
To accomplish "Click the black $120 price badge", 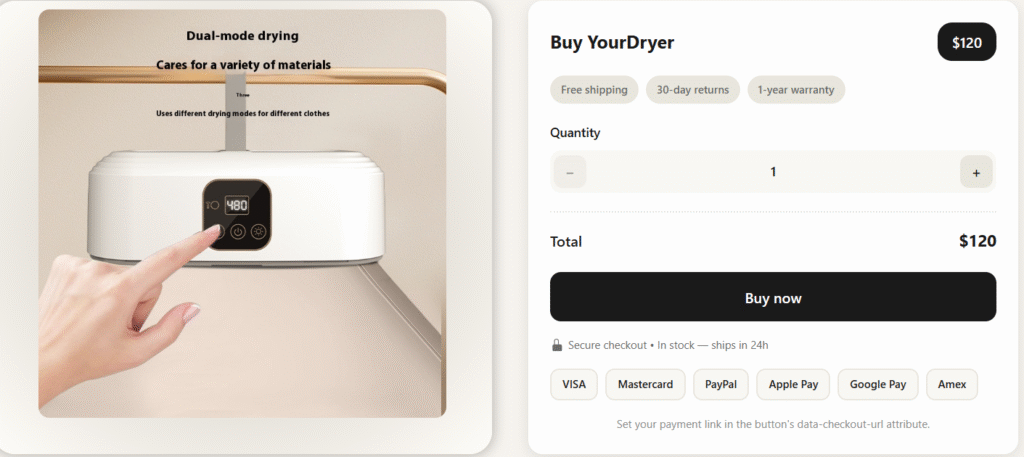I will pyautogui.click(x=967, y=42).
